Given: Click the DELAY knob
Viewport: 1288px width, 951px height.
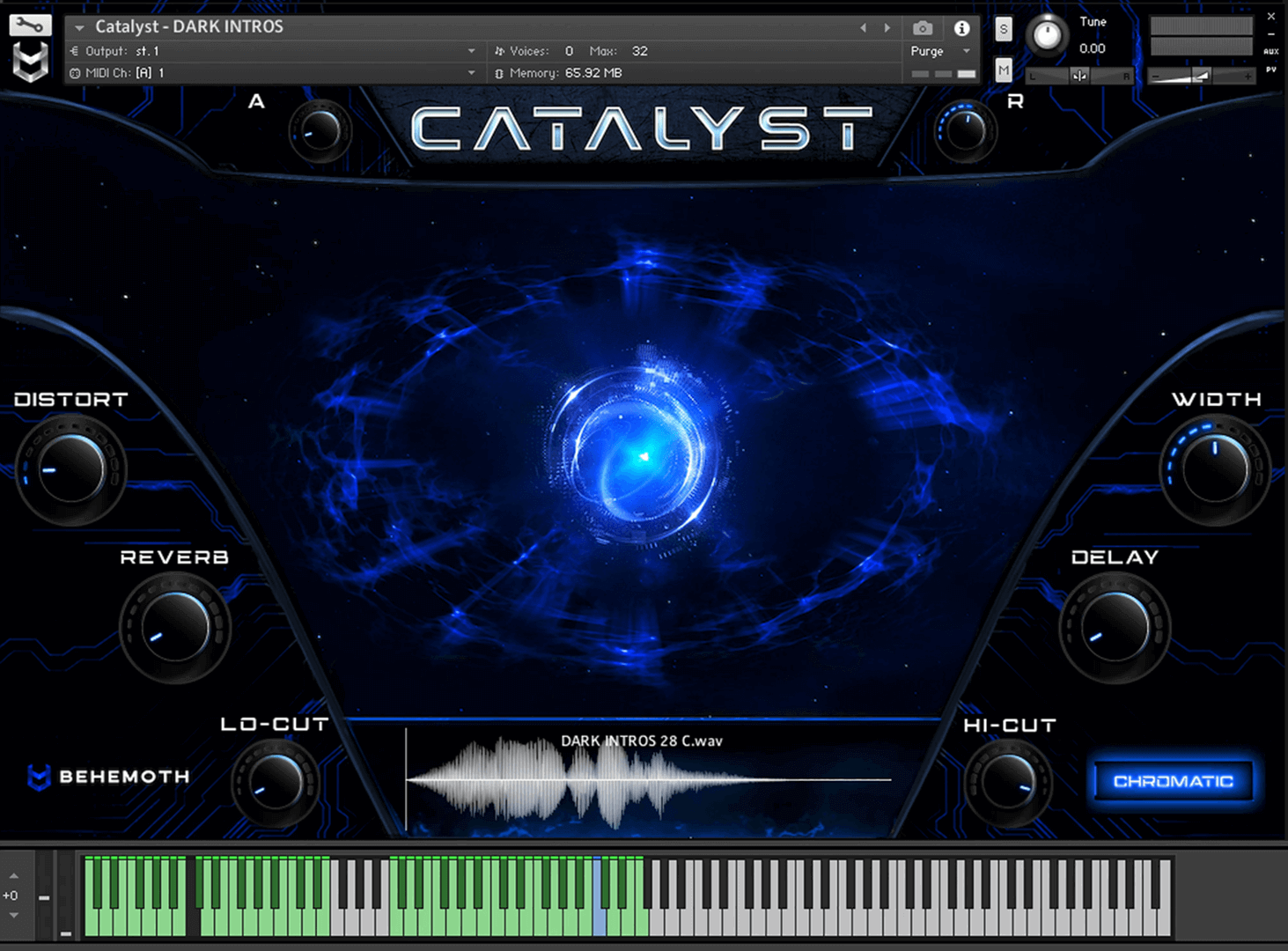Looking at the screenshot, I should pyautogui.click(x=1115, y=627).
